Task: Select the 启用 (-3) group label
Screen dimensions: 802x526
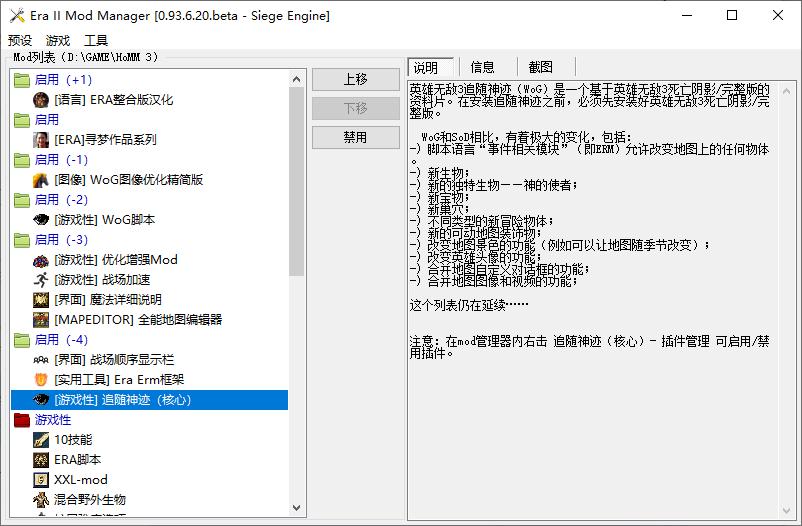Action: (61, 240)
